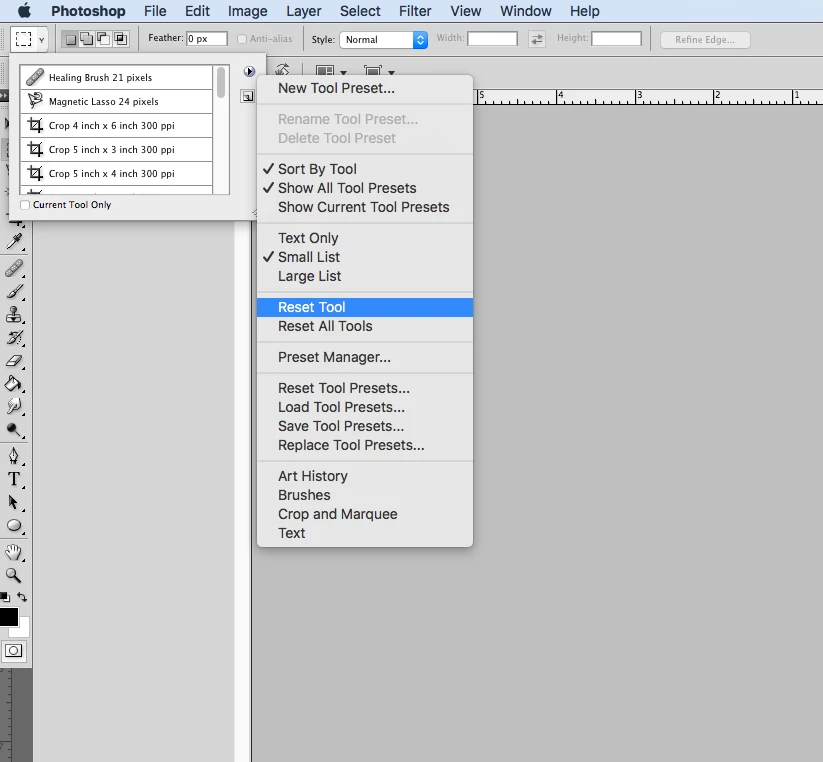The width and height of the screenshot is (823, 762).
Task: Choose Load Tool Presets…
Action: pos(365,407)
